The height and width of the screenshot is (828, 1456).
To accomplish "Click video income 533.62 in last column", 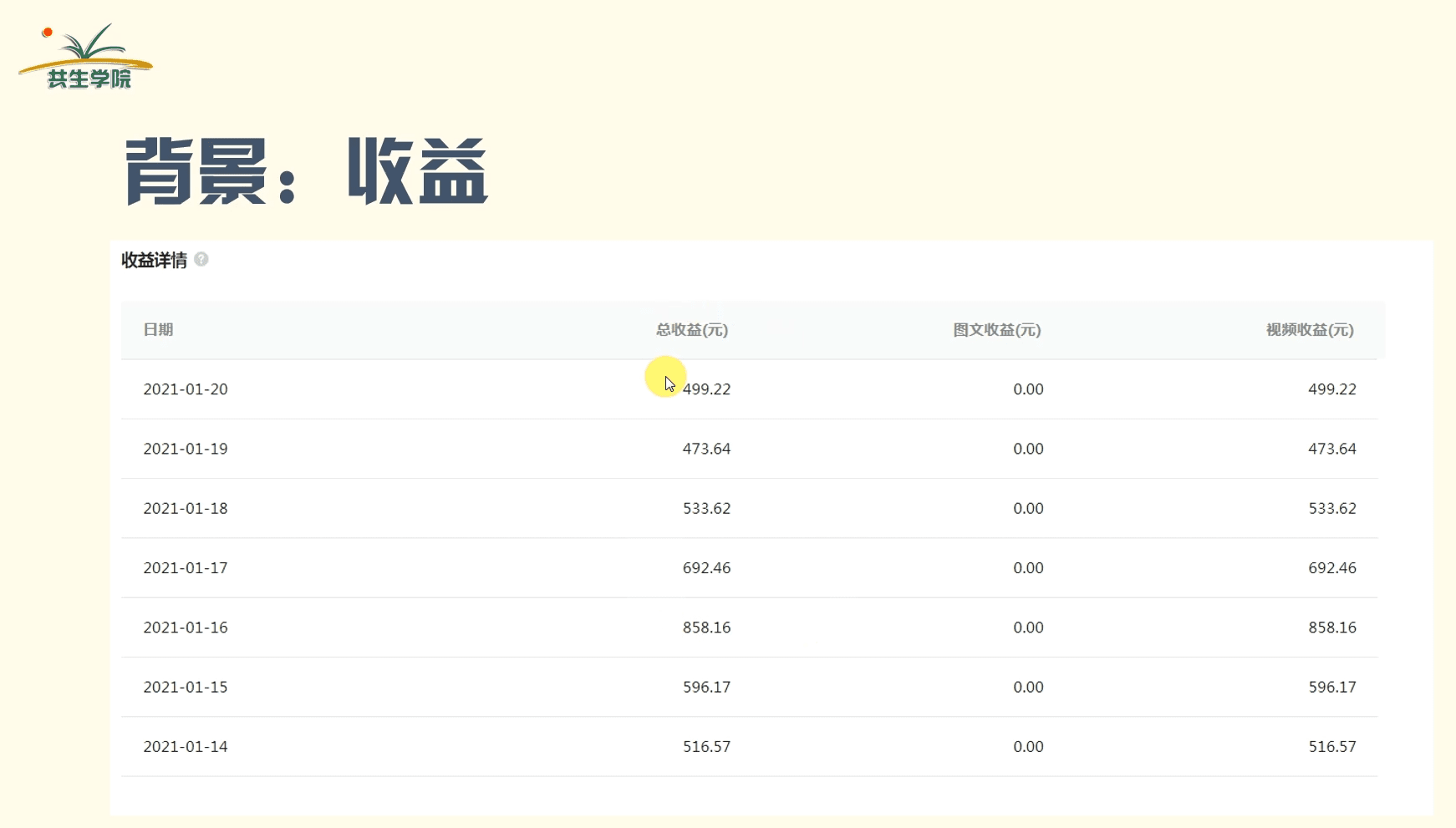I will pyautogui.click(x=1332, y=508).
